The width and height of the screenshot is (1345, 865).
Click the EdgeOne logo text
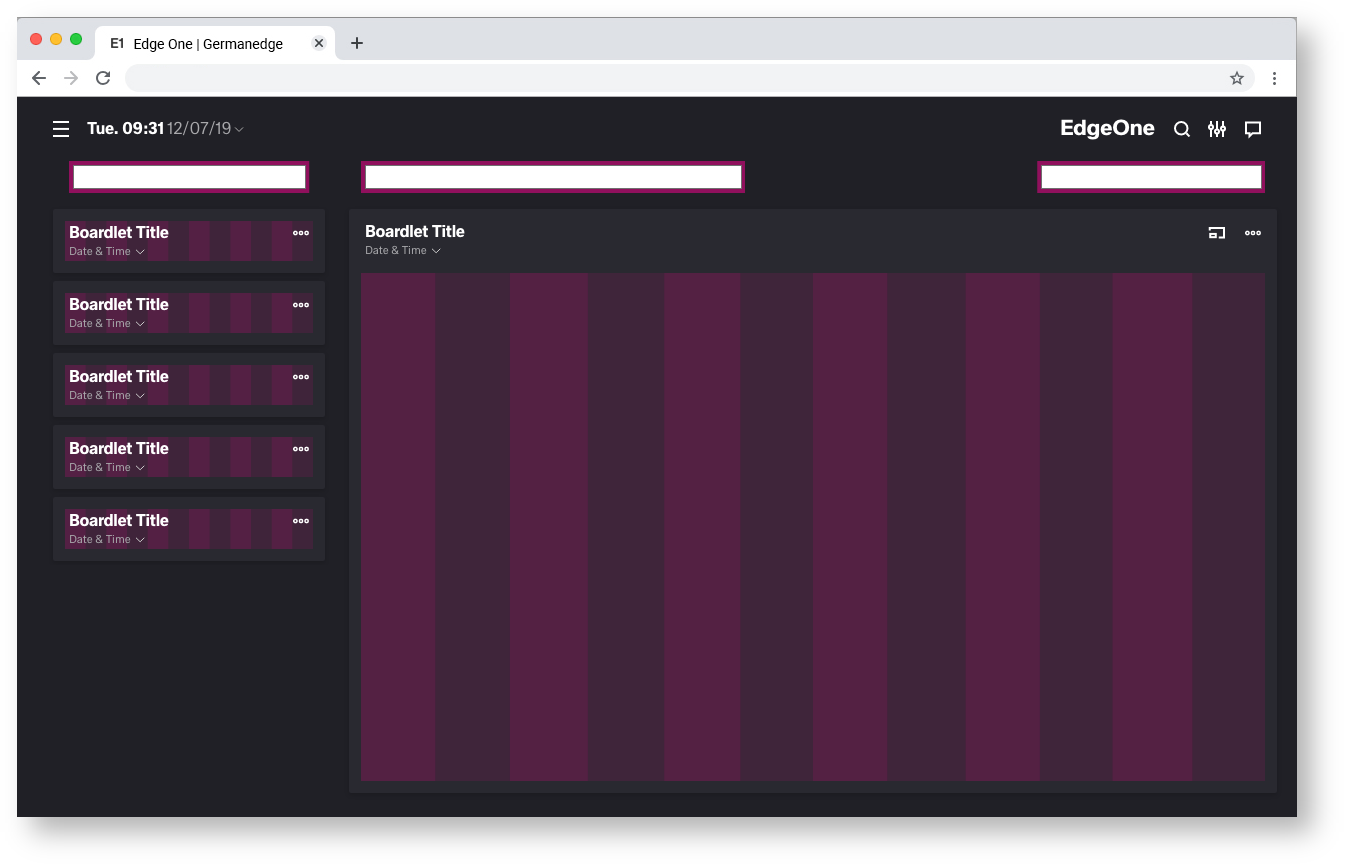1107,129
